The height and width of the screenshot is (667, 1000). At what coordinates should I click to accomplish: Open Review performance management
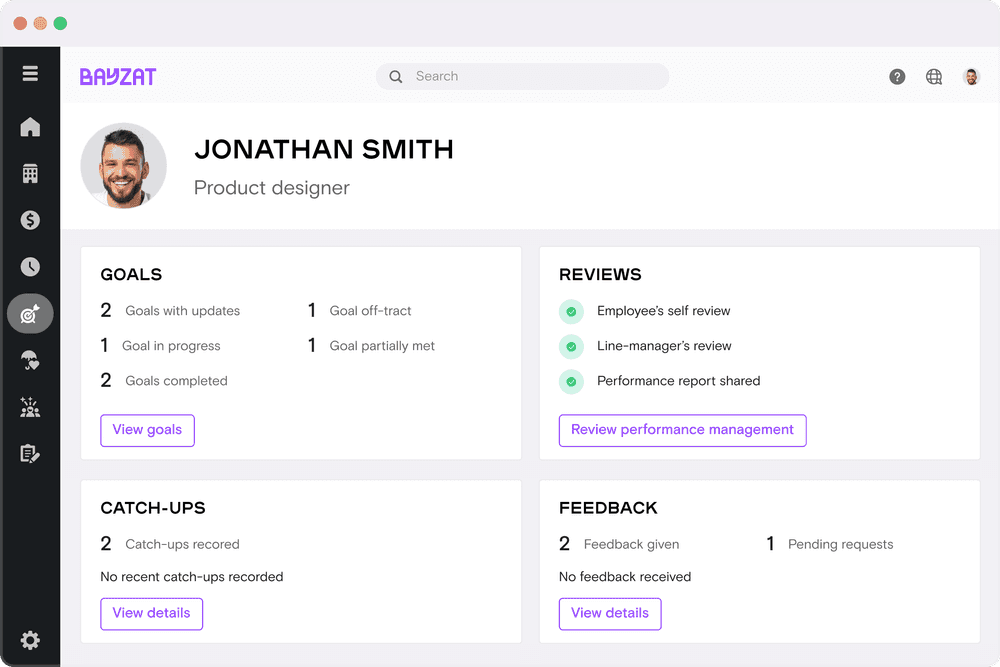coord(682,430)
